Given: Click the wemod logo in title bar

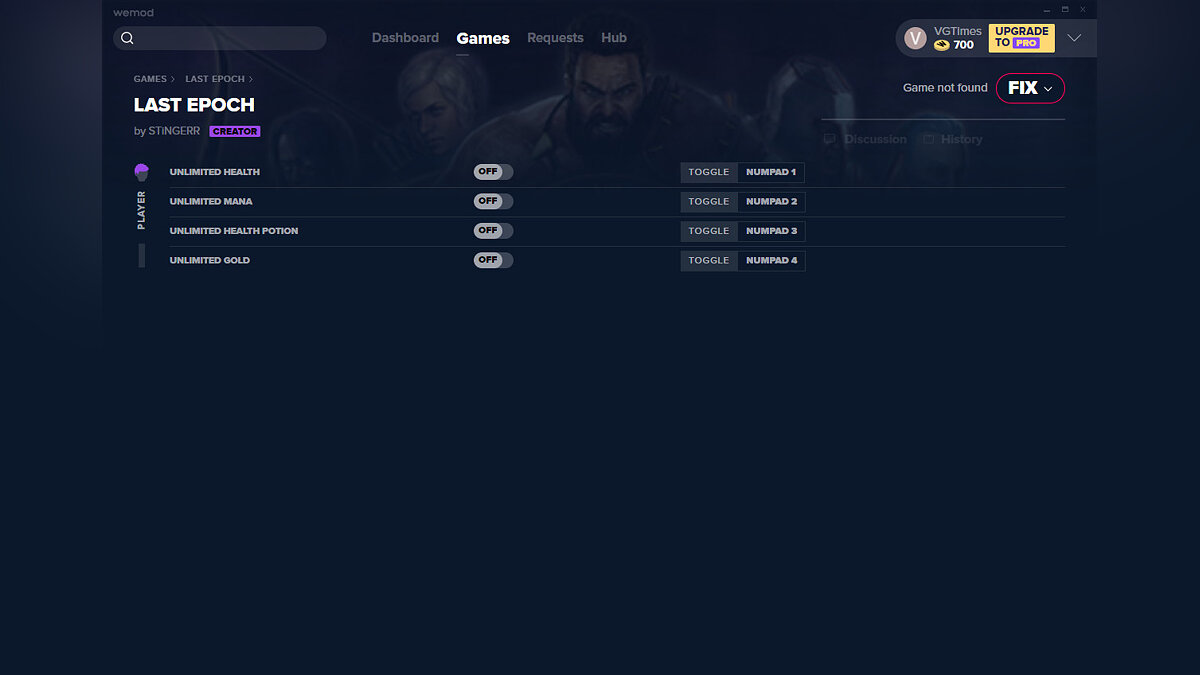Looking at the screenshot, I should pyautogui.click(x=133, y=13).
